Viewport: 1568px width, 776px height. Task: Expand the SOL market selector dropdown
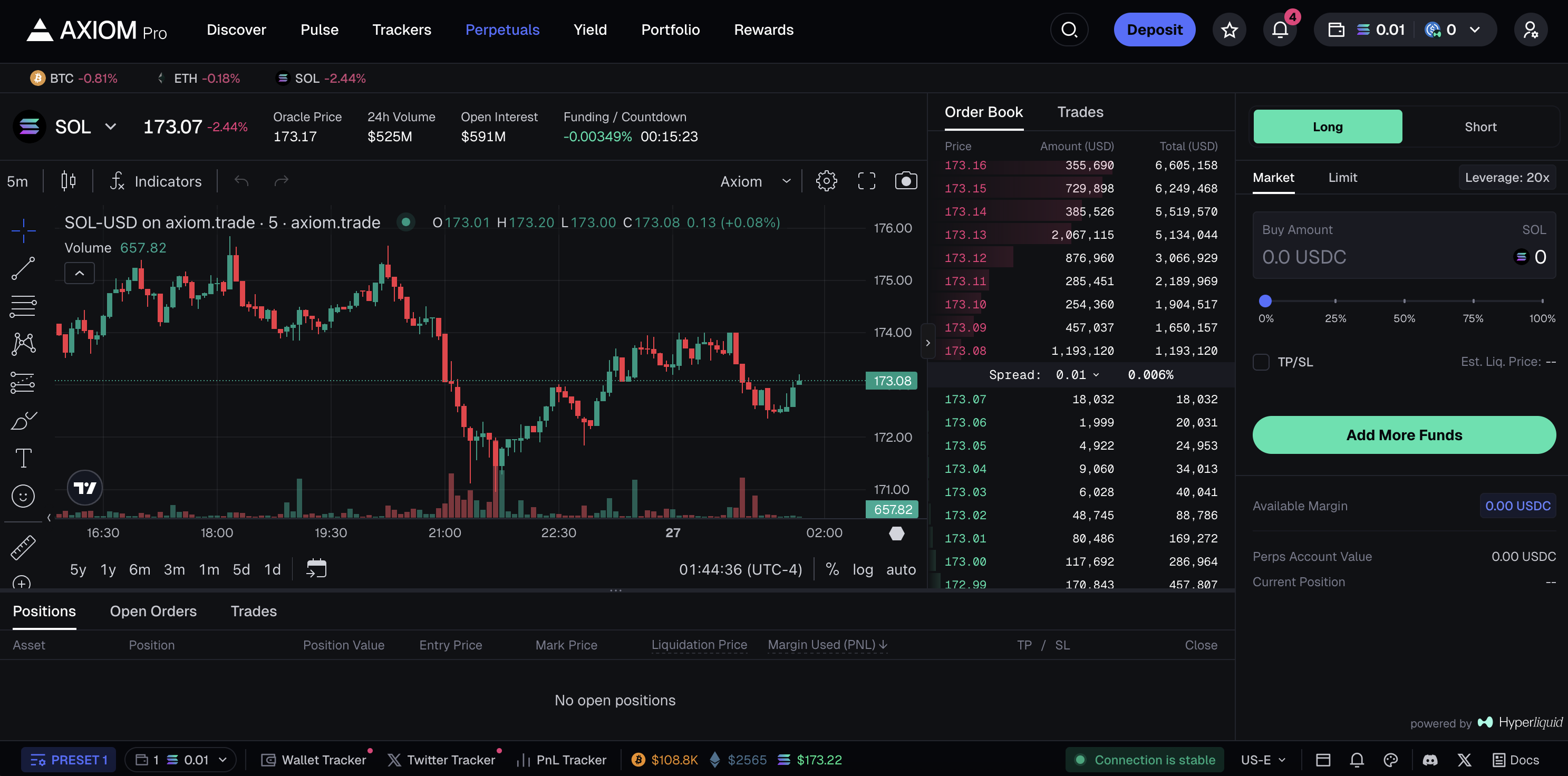click(x=110, y=127)
